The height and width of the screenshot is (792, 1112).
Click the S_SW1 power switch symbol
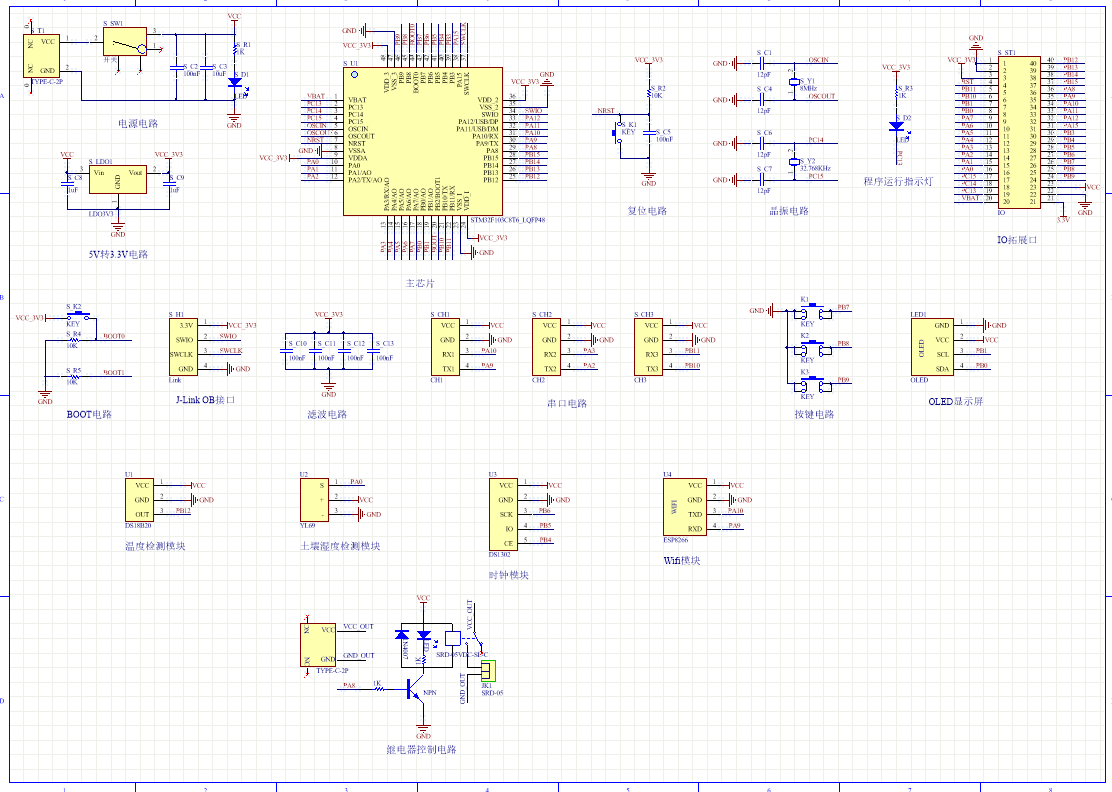(x=126, y=42)
